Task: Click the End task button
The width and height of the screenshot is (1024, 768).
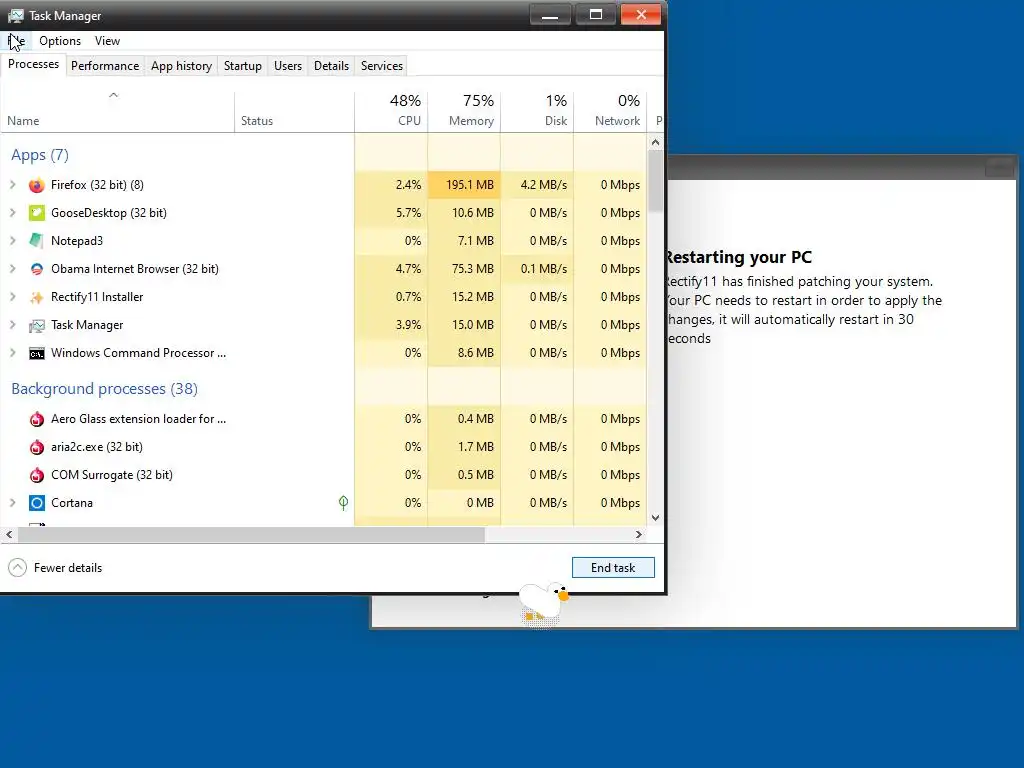Action: pos(613,568)
